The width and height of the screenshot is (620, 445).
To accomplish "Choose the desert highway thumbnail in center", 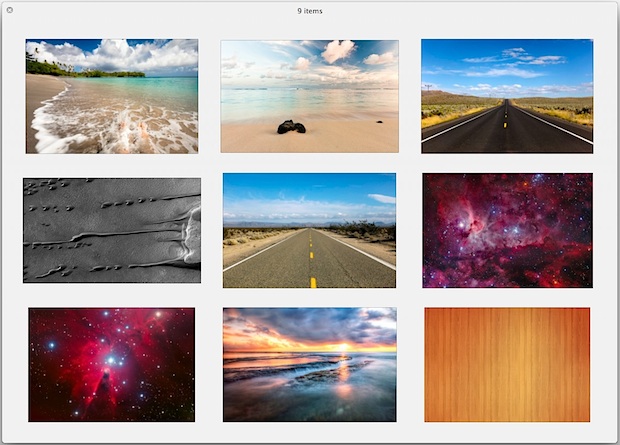I will 309,230.
